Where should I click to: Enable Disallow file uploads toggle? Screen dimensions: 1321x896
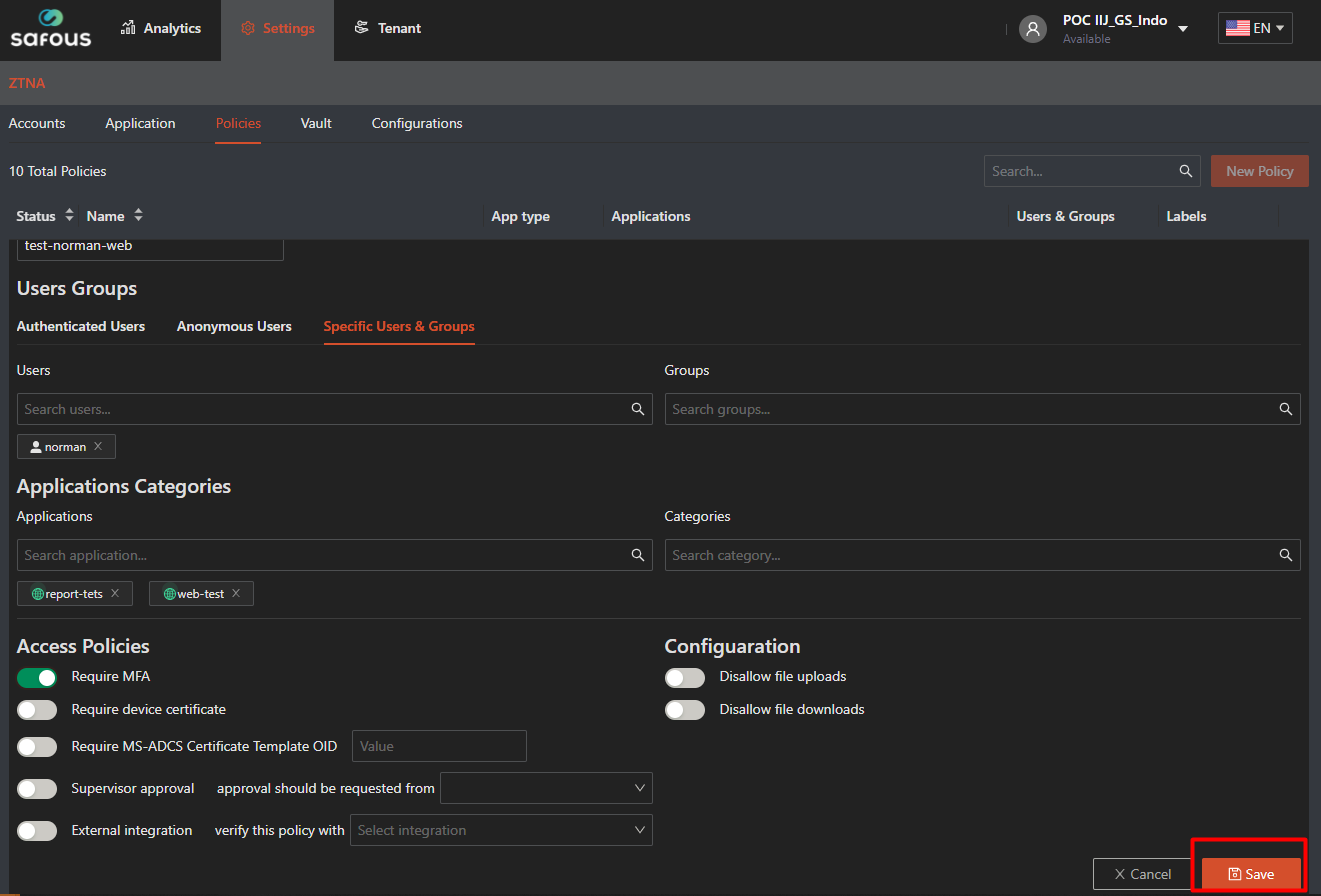[685, 678]
